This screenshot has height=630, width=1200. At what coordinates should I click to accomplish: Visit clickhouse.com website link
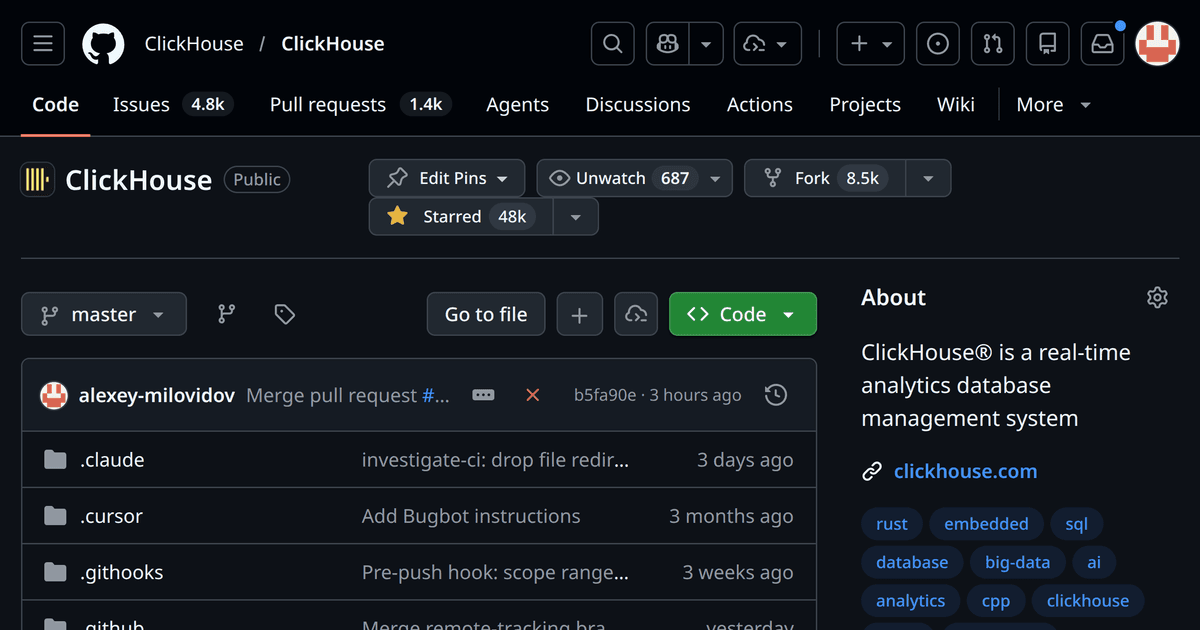[965, 471]
